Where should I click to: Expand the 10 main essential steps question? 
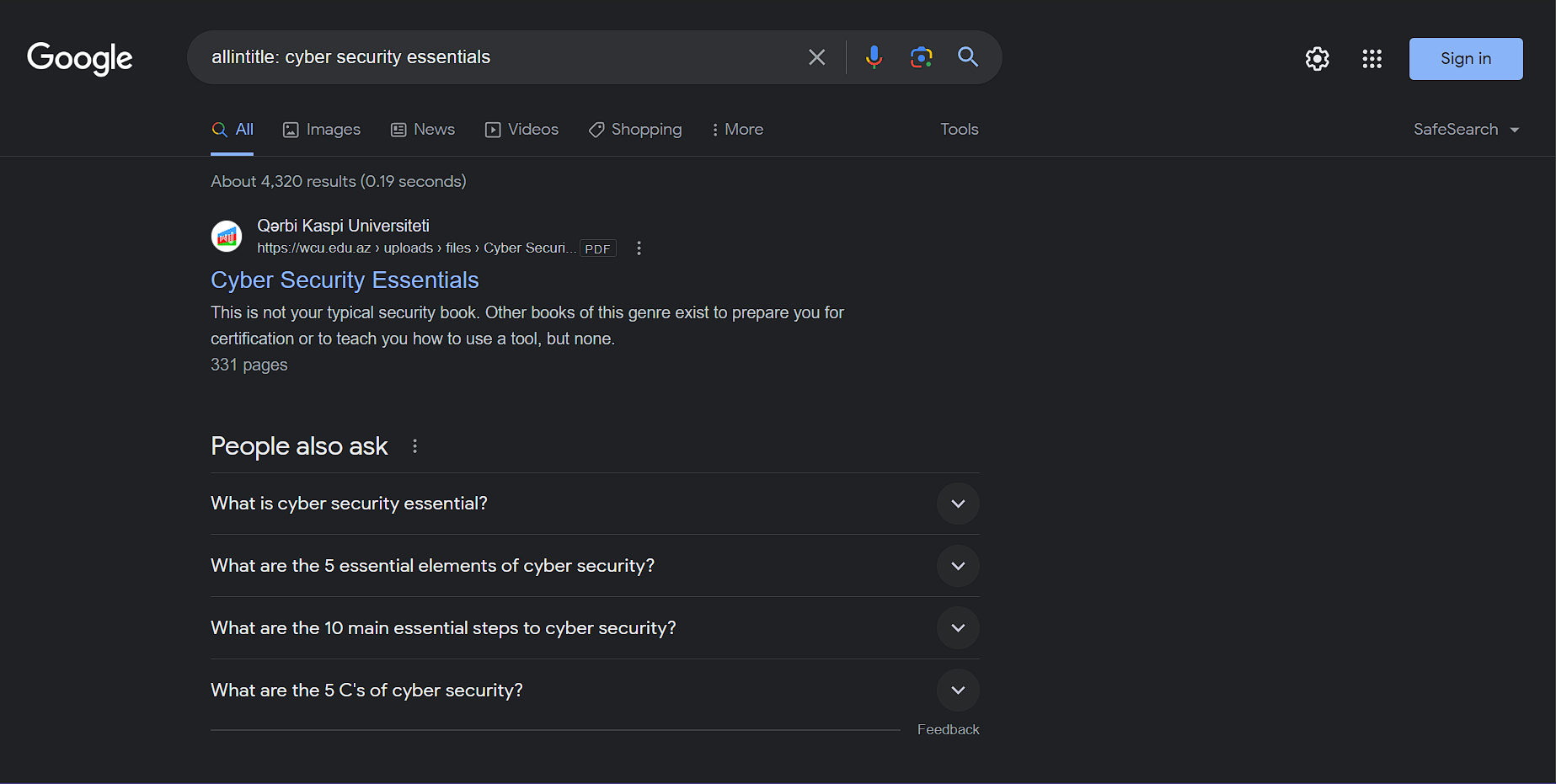pyautogui.click(x=958, y=628)
